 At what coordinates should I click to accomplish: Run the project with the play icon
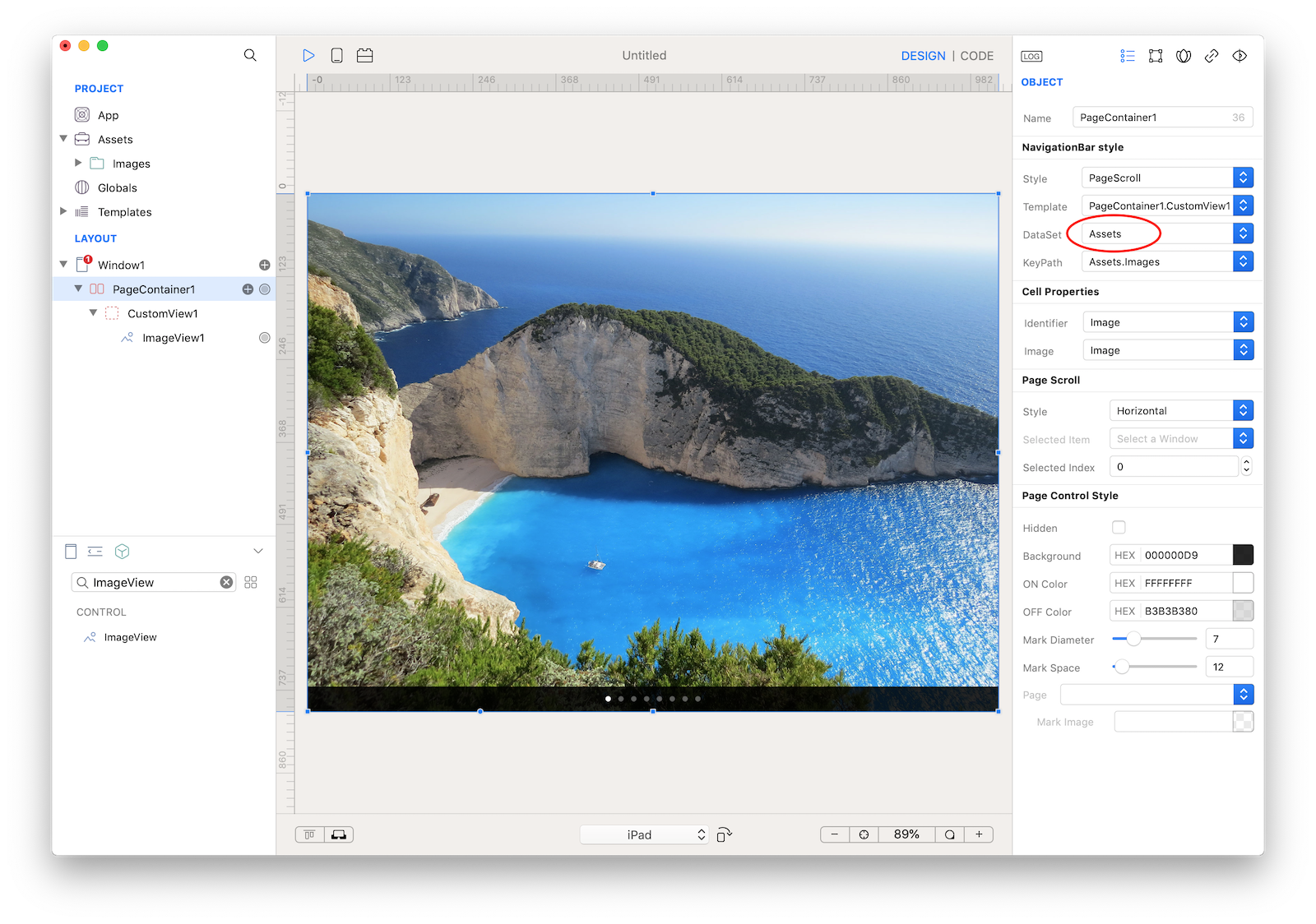(308, 55)
